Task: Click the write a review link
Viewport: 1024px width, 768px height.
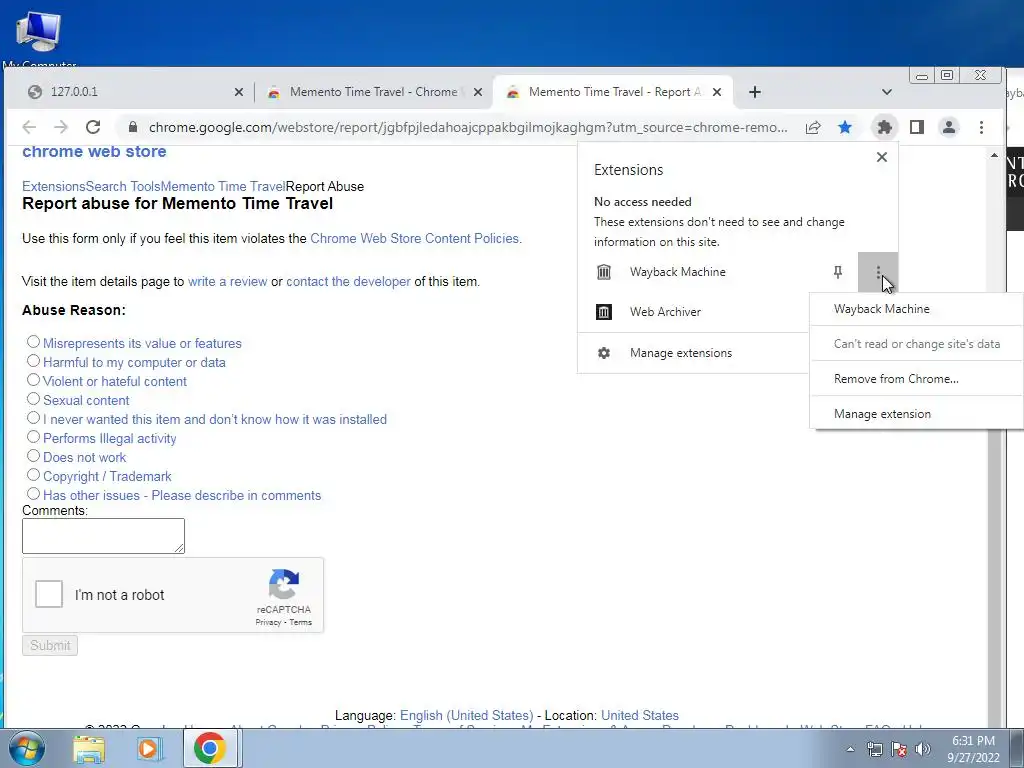Action: pos(227,281)
